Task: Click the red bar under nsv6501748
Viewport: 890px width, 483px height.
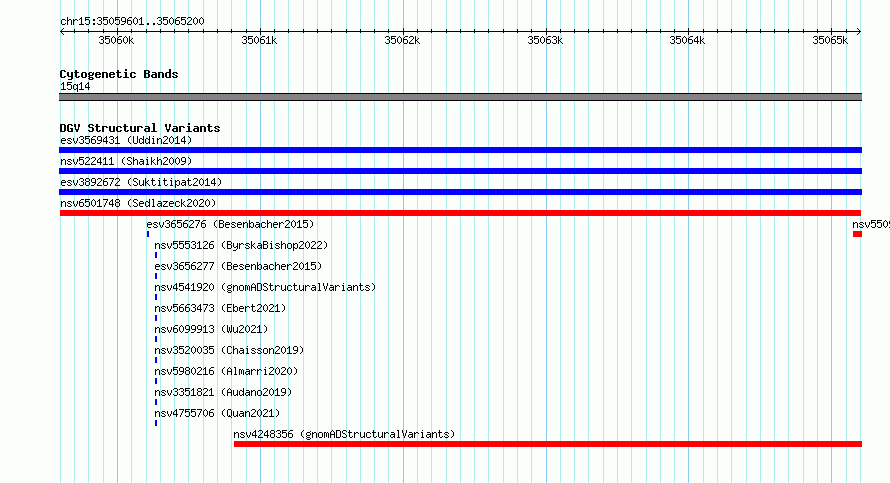Action: [460, 213]
